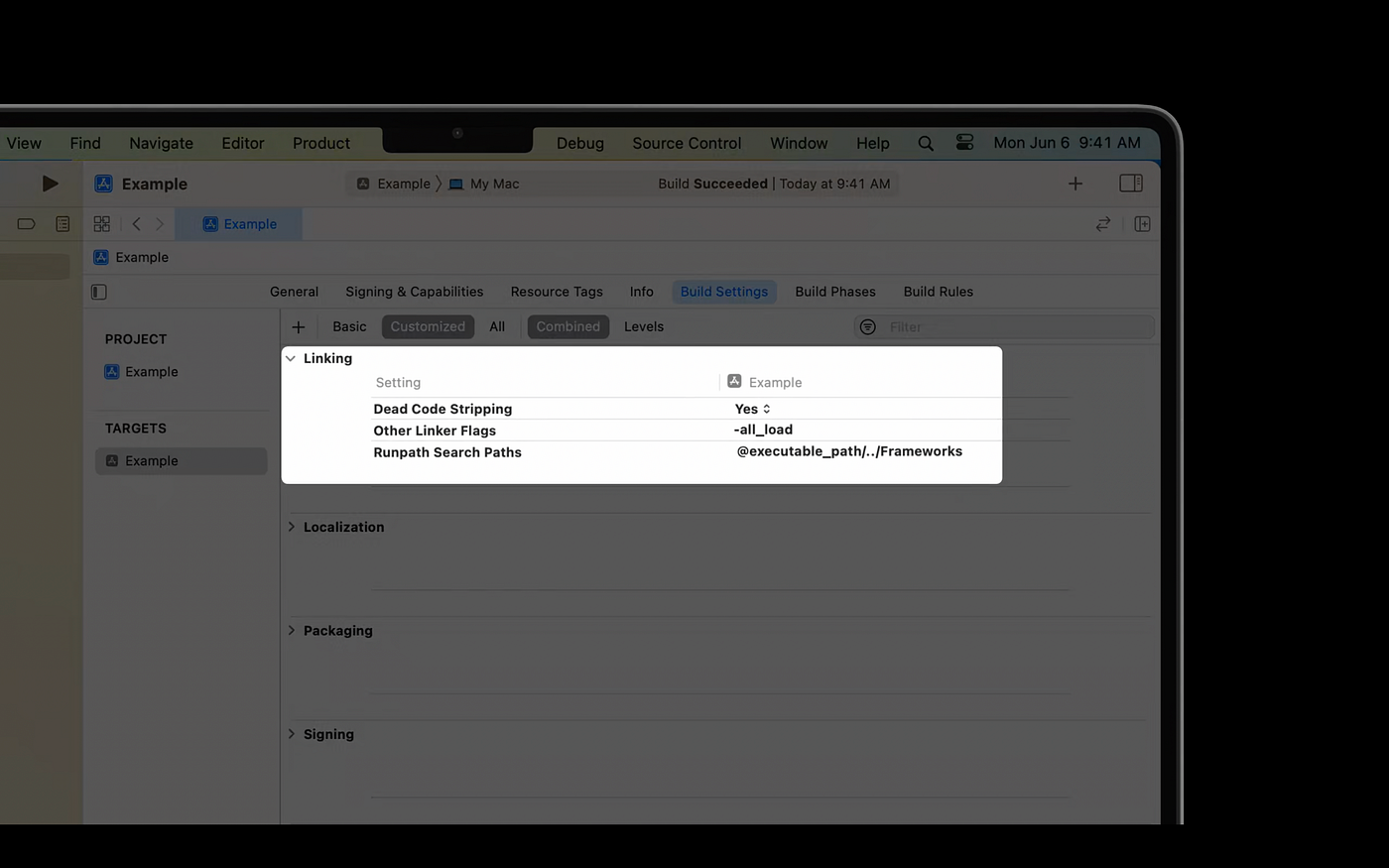Viewport: 1389px width, 868px height.
Task: Switch to Combined view
Action: 568,326
